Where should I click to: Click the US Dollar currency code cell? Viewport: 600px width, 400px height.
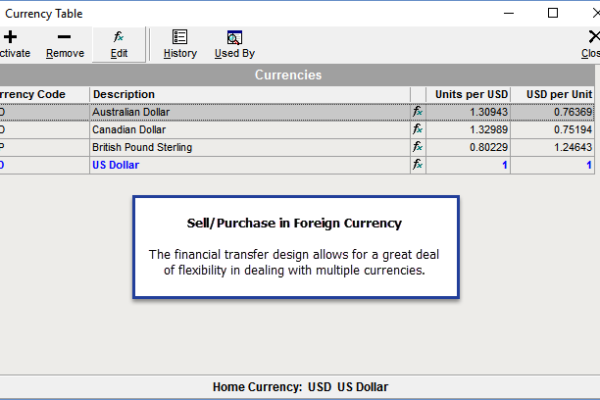[x=44, y=165]
